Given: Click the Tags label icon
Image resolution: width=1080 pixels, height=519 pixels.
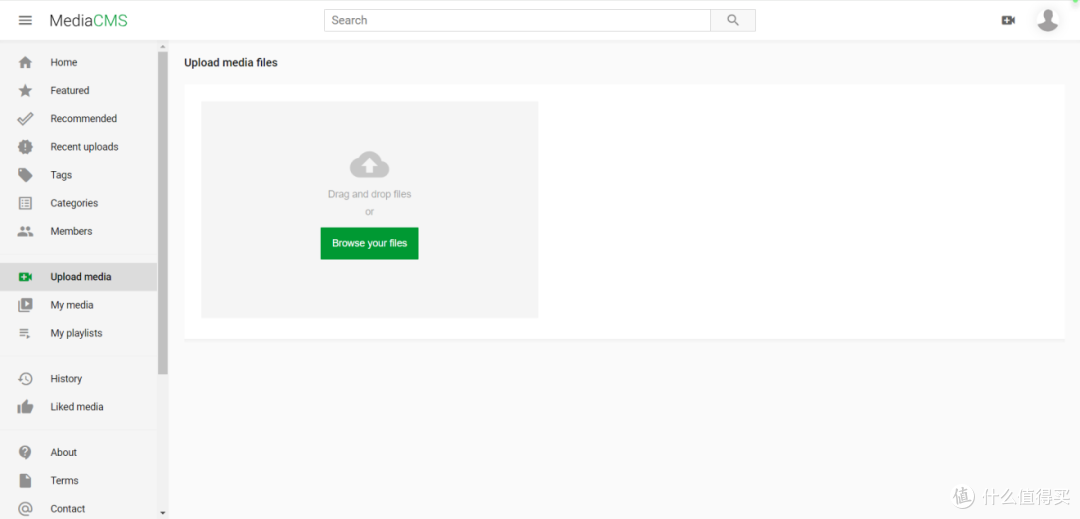Looking at the screenshot, I should tap(25, 175).
